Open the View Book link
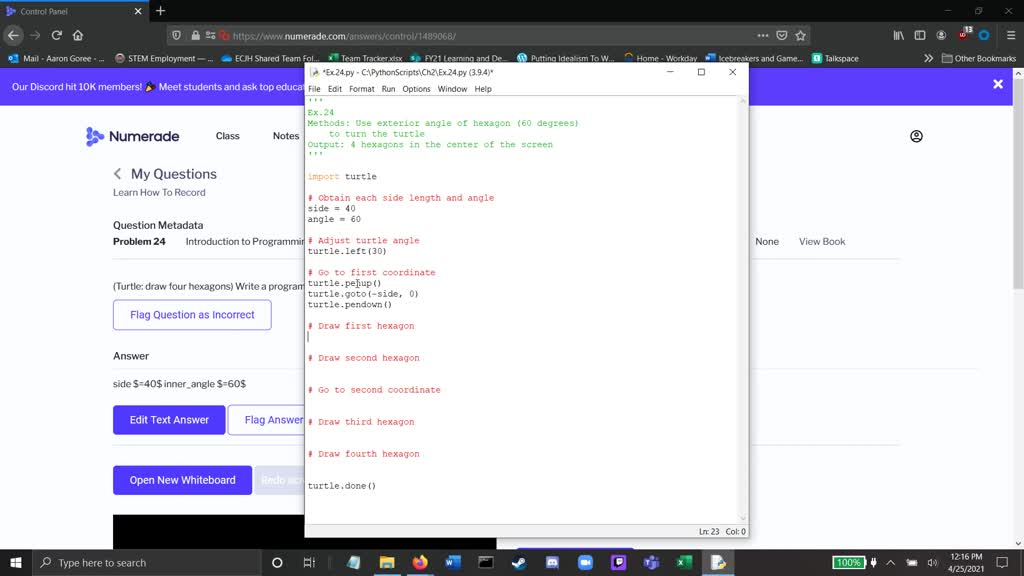Screen dimensions: 1024x576 coord(821,241)
